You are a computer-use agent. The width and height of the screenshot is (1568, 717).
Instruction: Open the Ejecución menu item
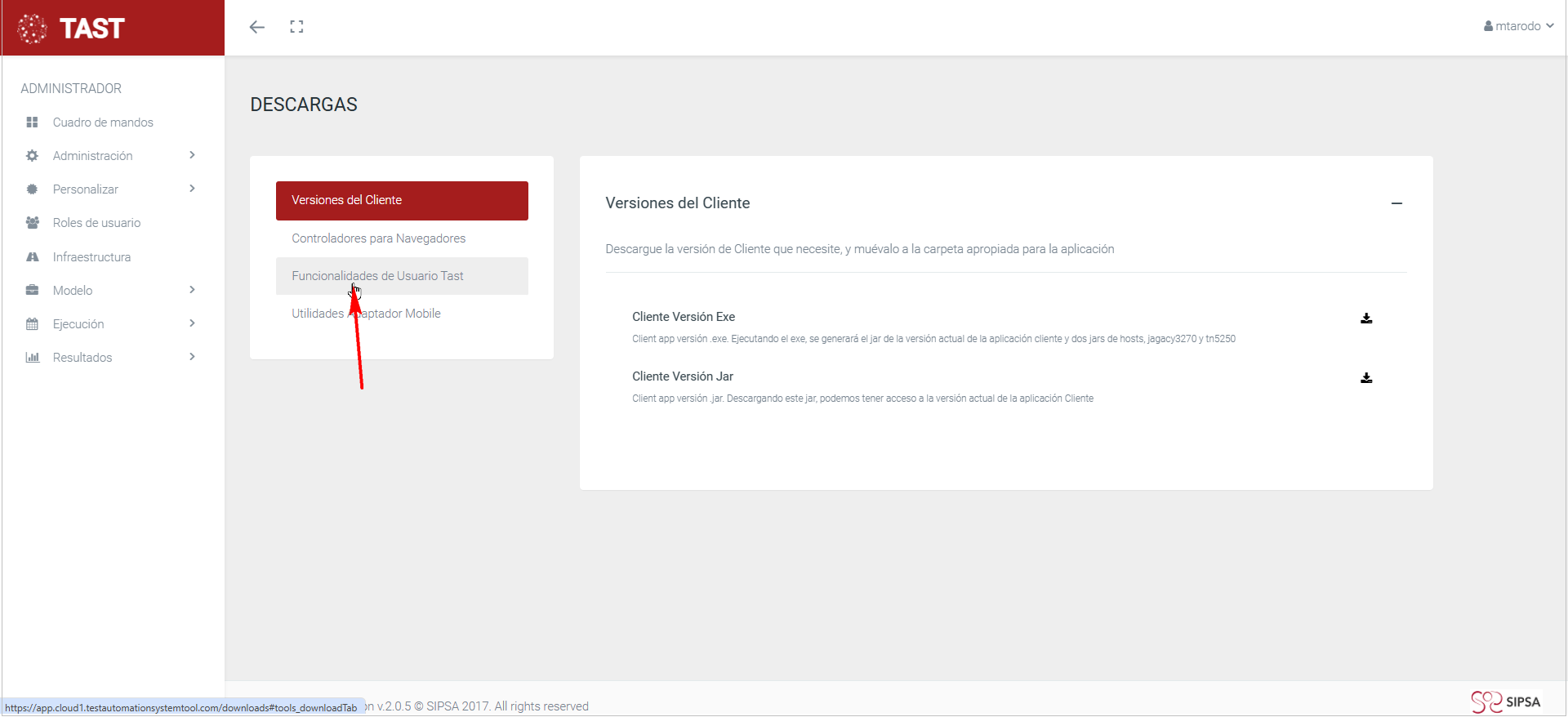coord(78,324)
